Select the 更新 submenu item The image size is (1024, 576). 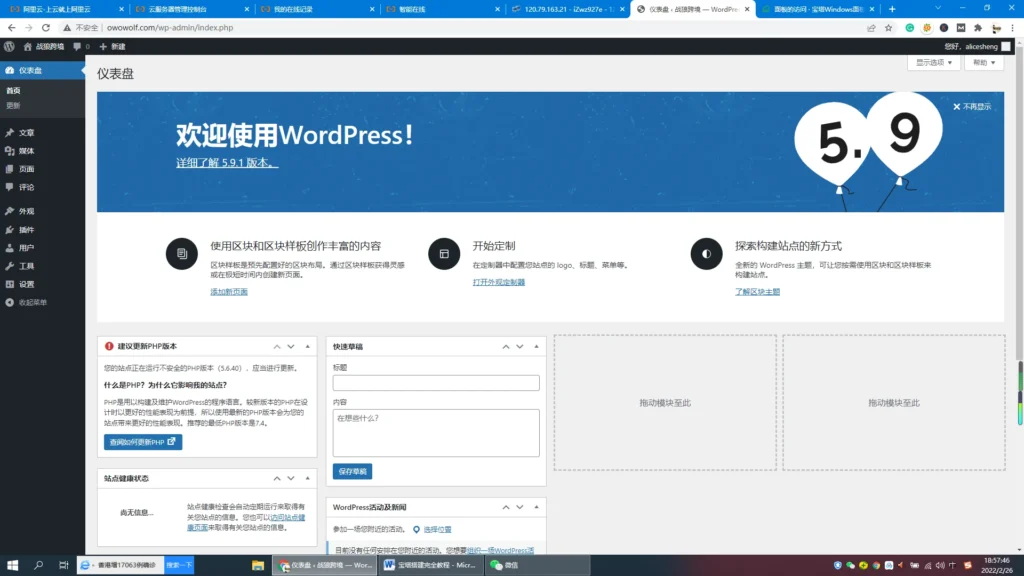coord(14,105)
